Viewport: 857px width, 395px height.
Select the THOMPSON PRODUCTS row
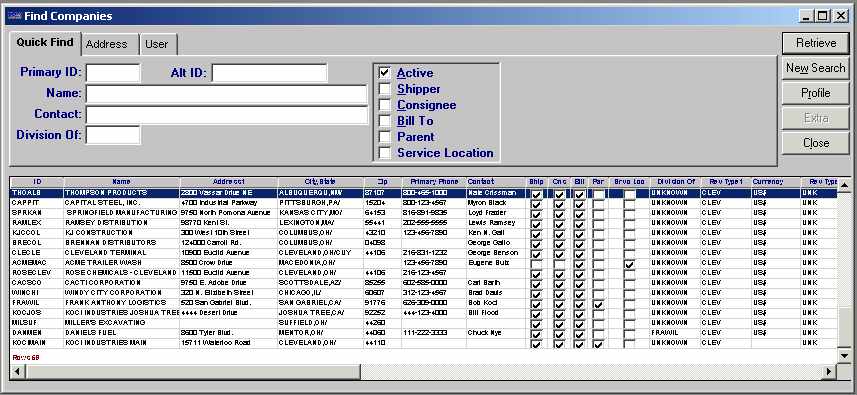pos(424,193)
